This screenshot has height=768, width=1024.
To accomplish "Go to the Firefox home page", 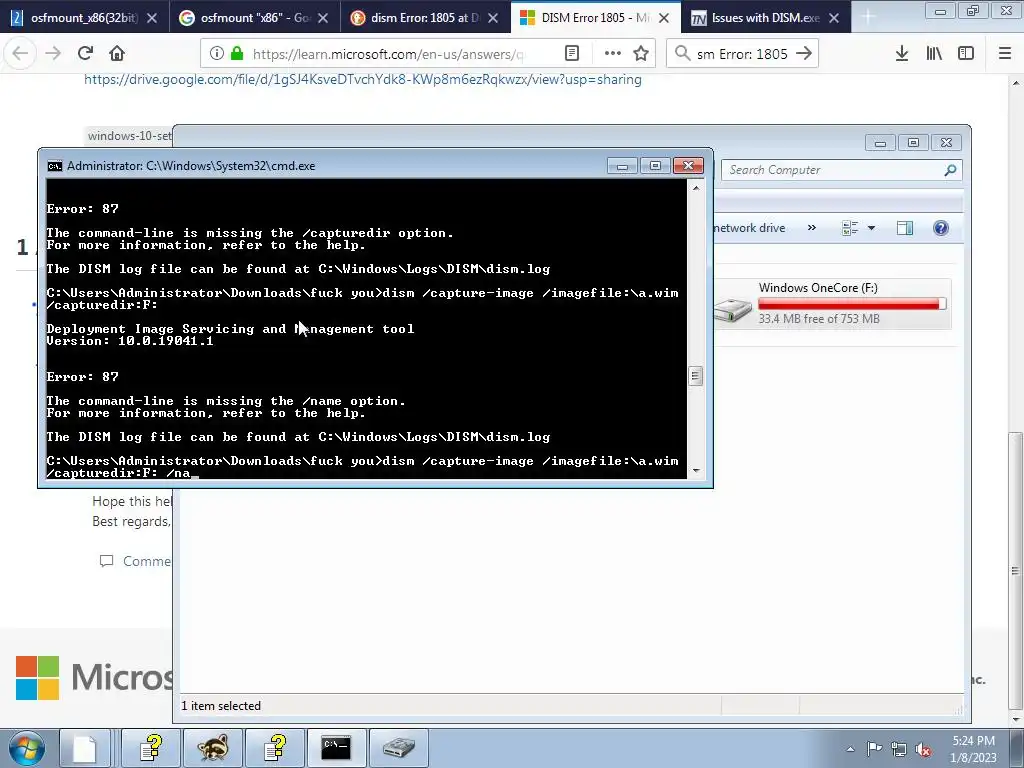I will (117, 54).
